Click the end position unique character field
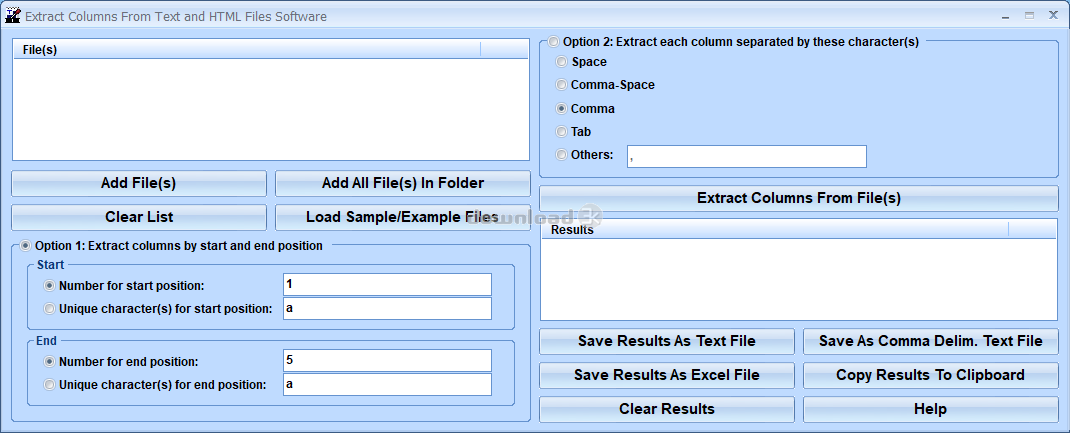This screenshot has height=433, width=1070. pos(387,384)
